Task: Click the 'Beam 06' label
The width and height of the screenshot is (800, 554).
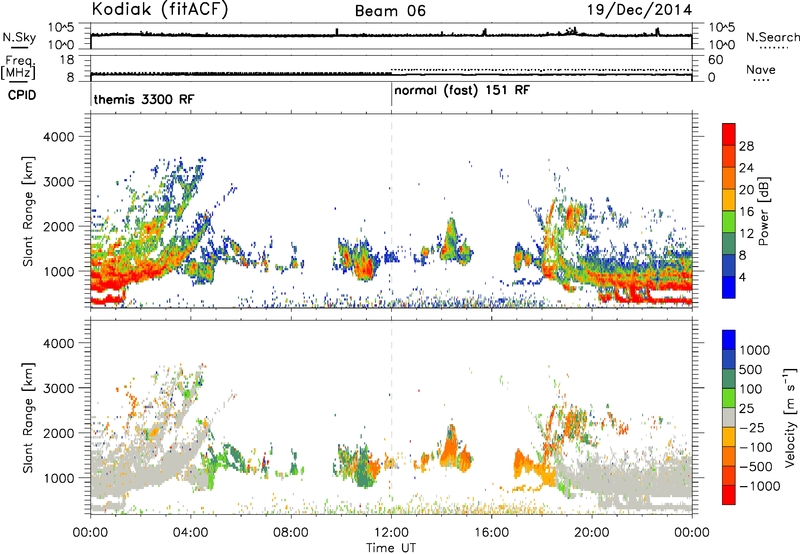Action: (390, 11)
